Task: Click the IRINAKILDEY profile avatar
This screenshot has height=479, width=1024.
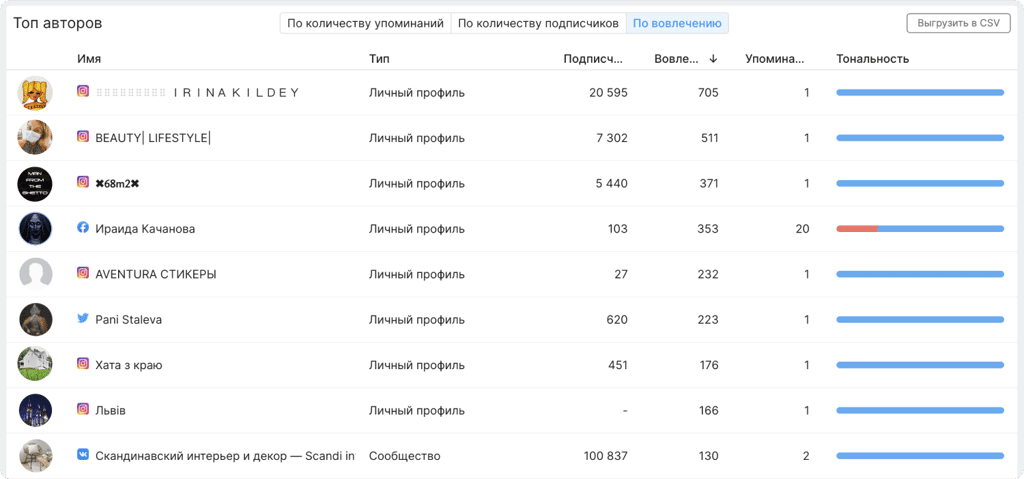Action: [x=35, y=93]
